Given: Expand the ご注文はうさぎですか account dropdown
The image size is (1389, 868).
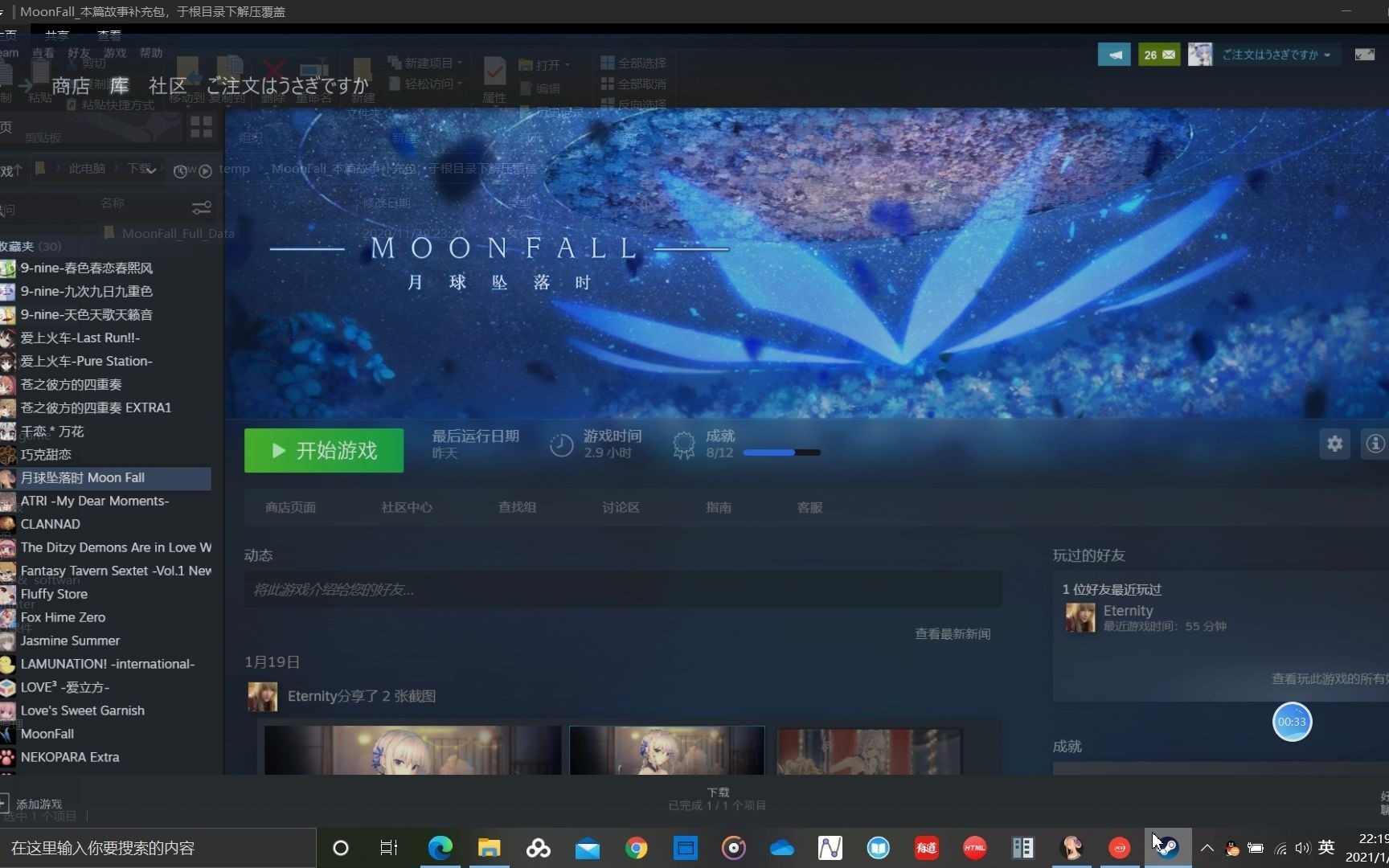Looking at the screenshot, I should point(1276,55).
